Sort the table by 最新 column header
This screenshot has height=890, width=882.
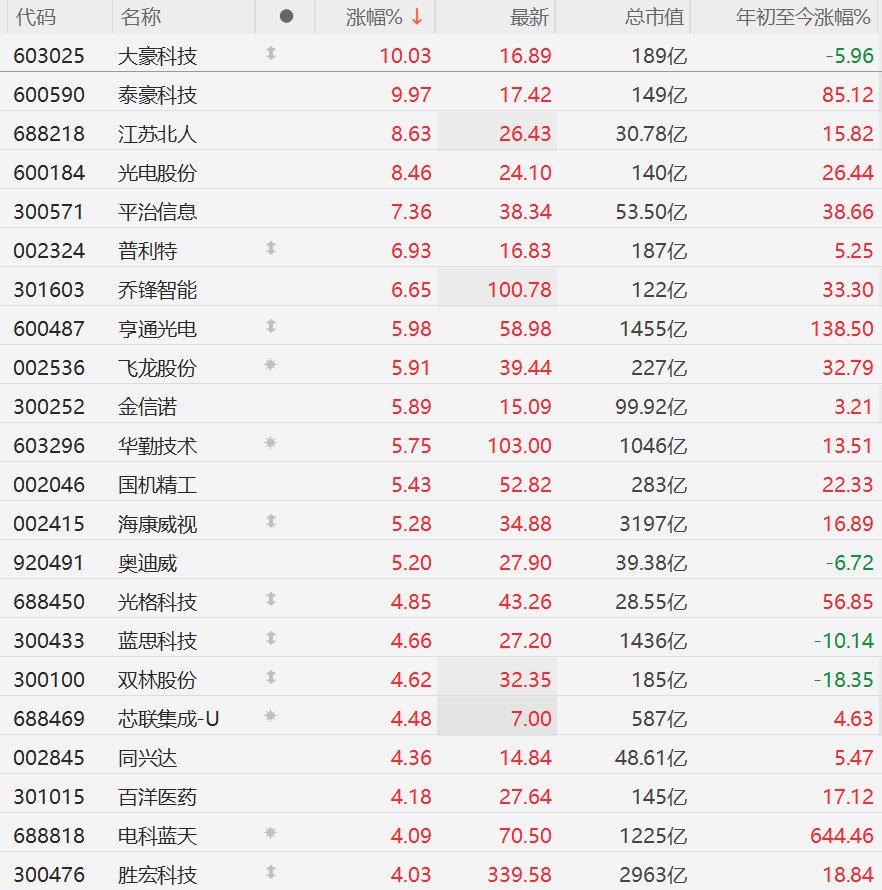529,17
